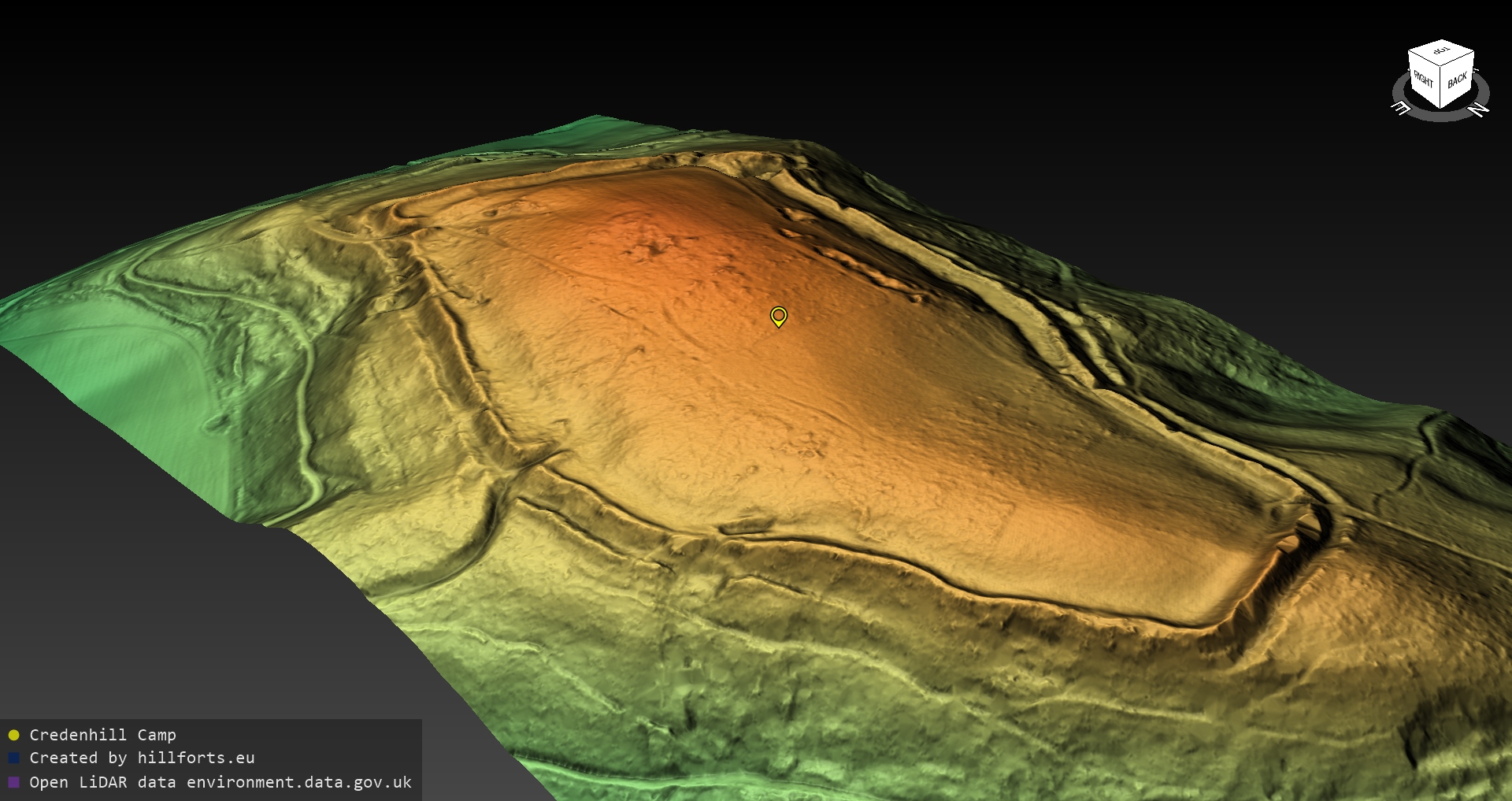Click the RIGHT face of the view cube
The width and height of the screenshot is (1512, 801).
point(1424,79)
